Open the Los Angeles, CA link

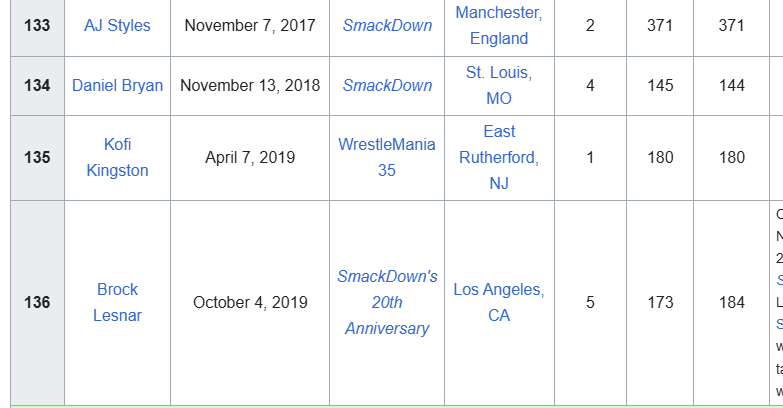[x=499, y=302]
